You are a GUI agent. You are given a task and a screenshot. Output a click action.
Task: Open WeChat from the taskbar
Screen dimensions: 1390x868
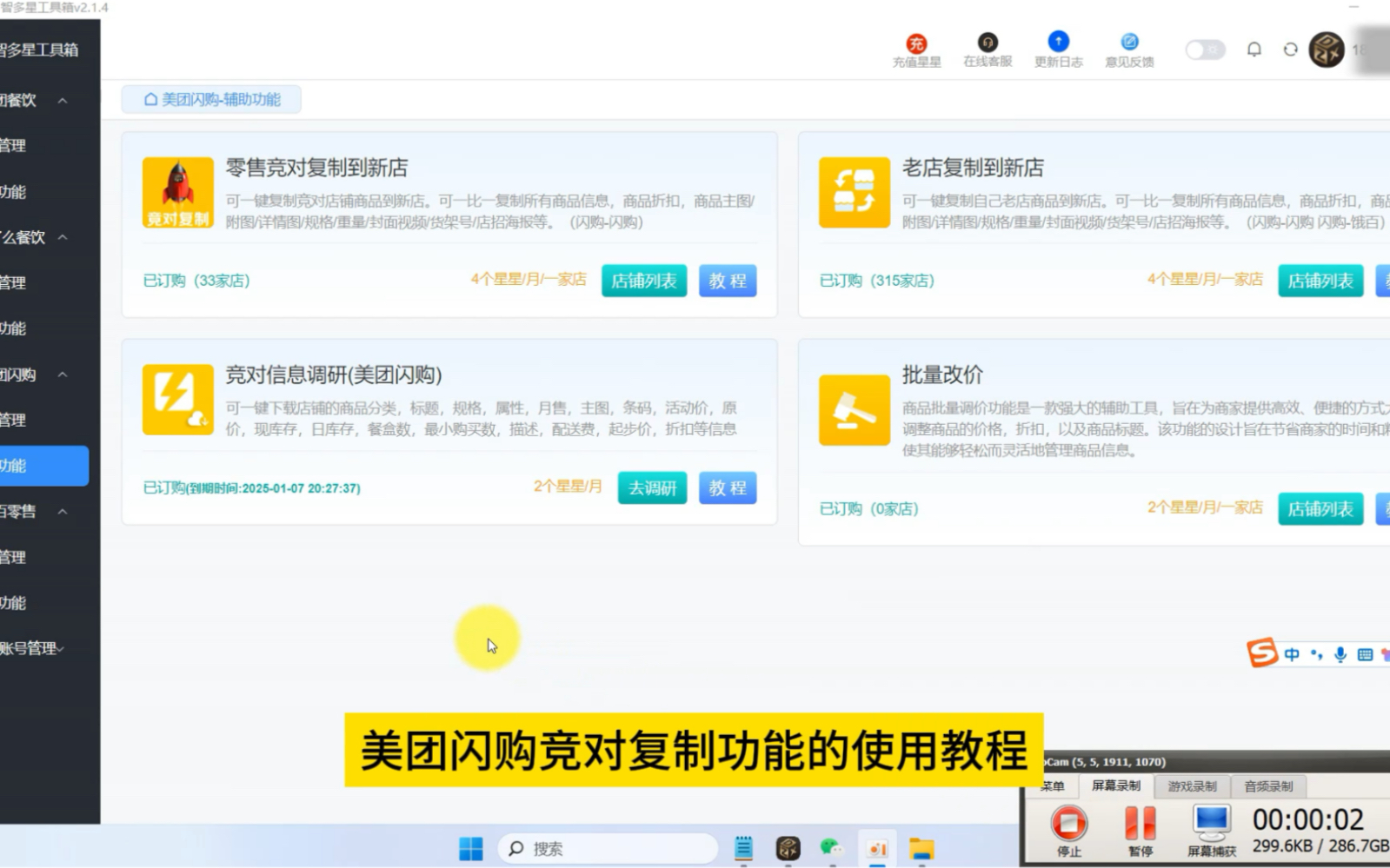(x=832, y=848)
